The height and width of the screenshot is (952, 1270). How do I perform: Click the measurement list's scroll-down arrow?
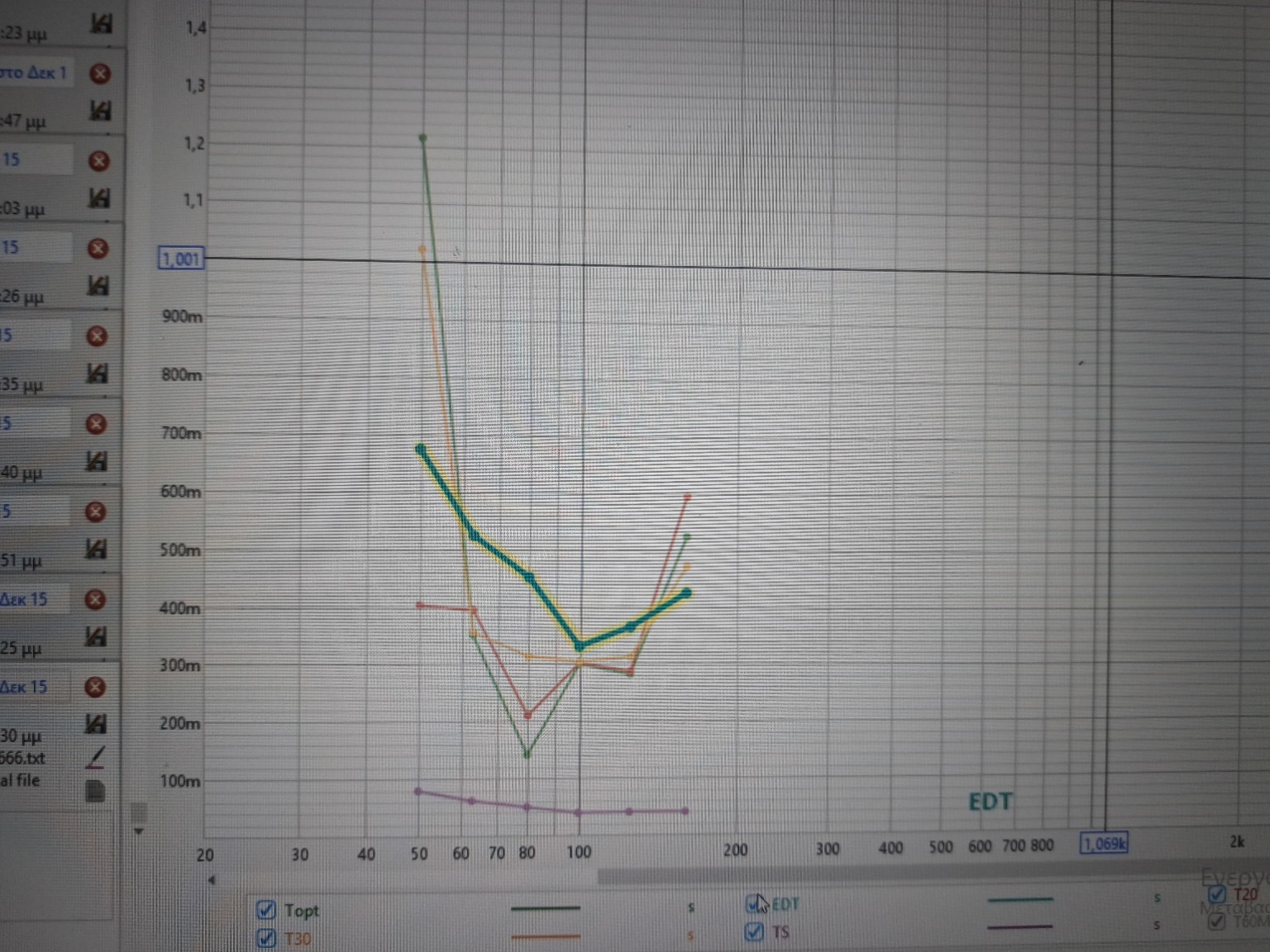point(139,831)
